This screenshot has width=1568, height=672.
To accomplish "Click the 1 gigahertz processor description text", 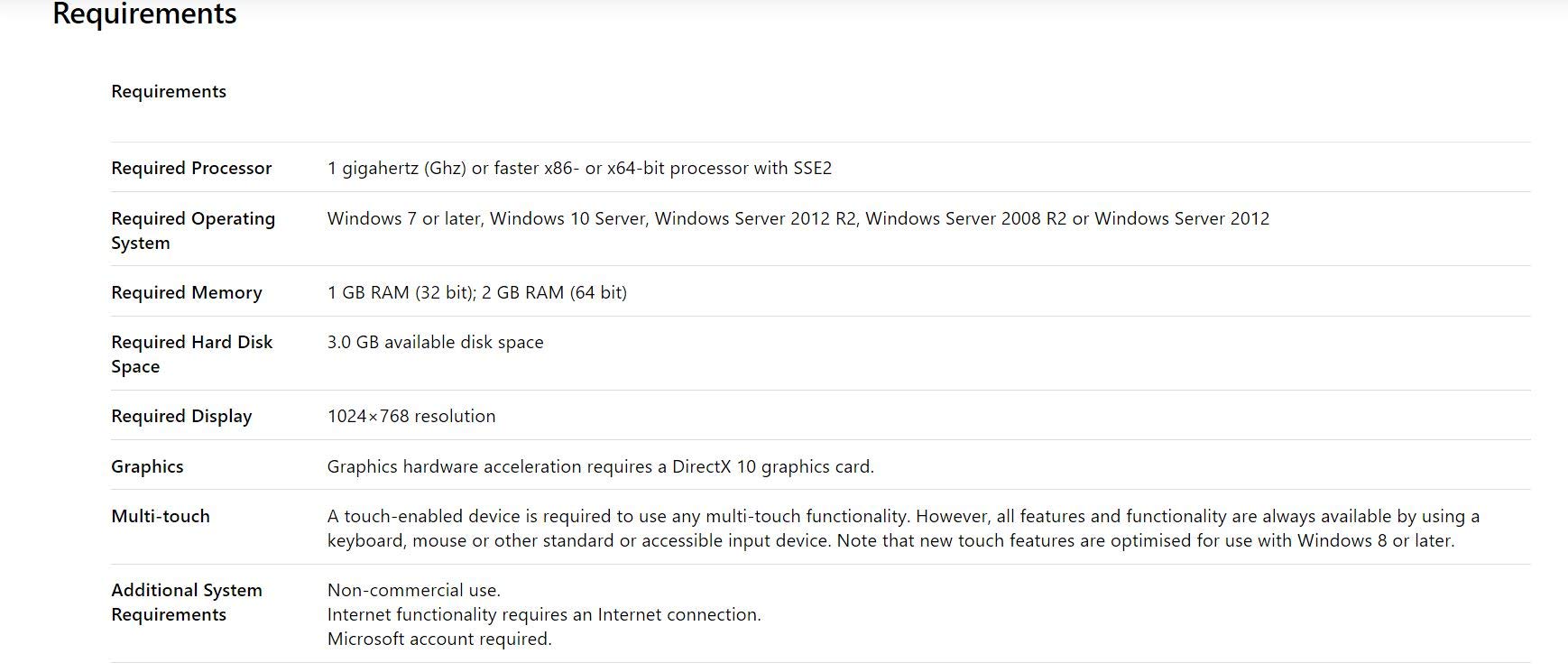I will pyautogui.click(x=579, y=168).
